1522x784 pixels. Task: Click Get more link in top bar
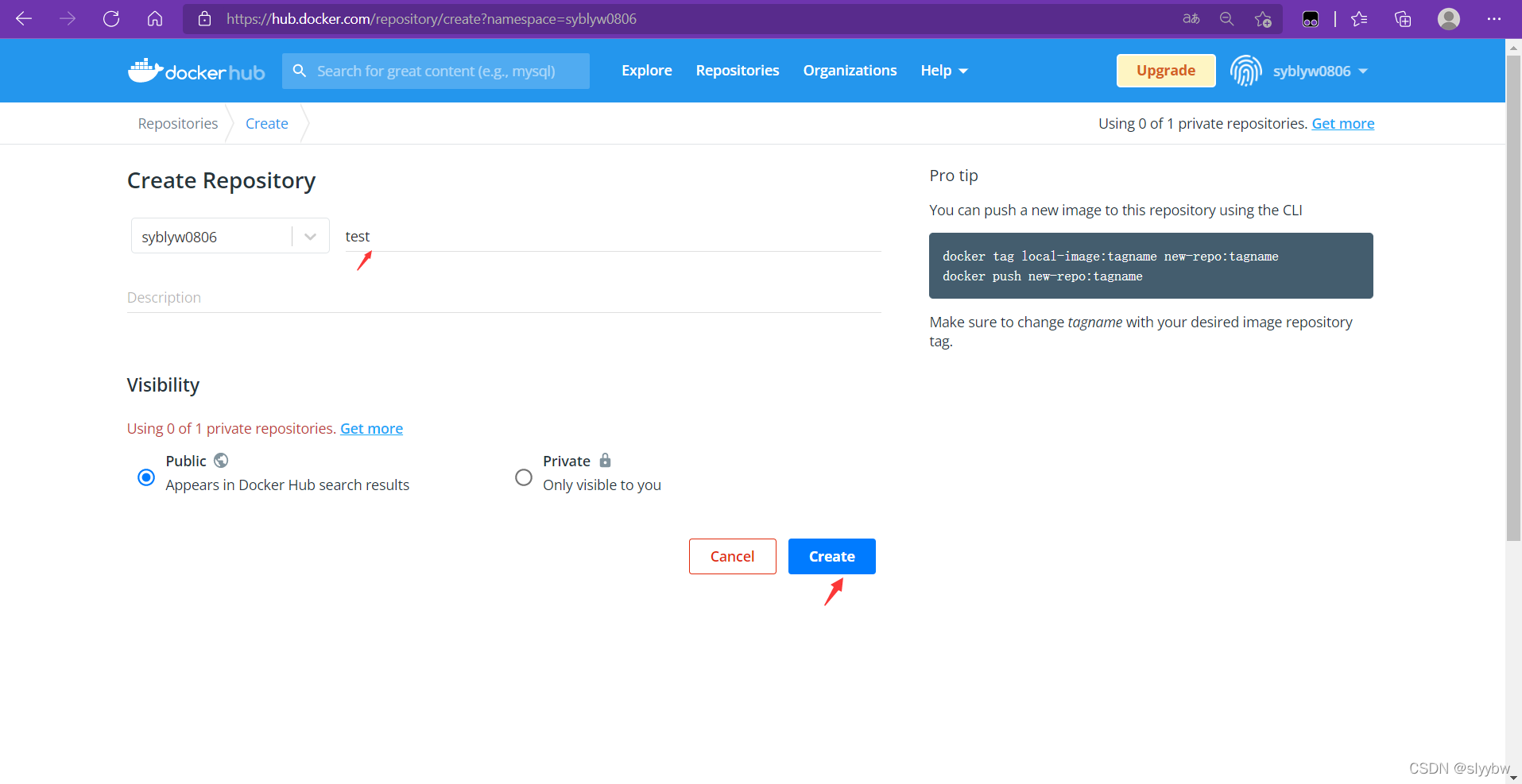[x=1343, y=123]
